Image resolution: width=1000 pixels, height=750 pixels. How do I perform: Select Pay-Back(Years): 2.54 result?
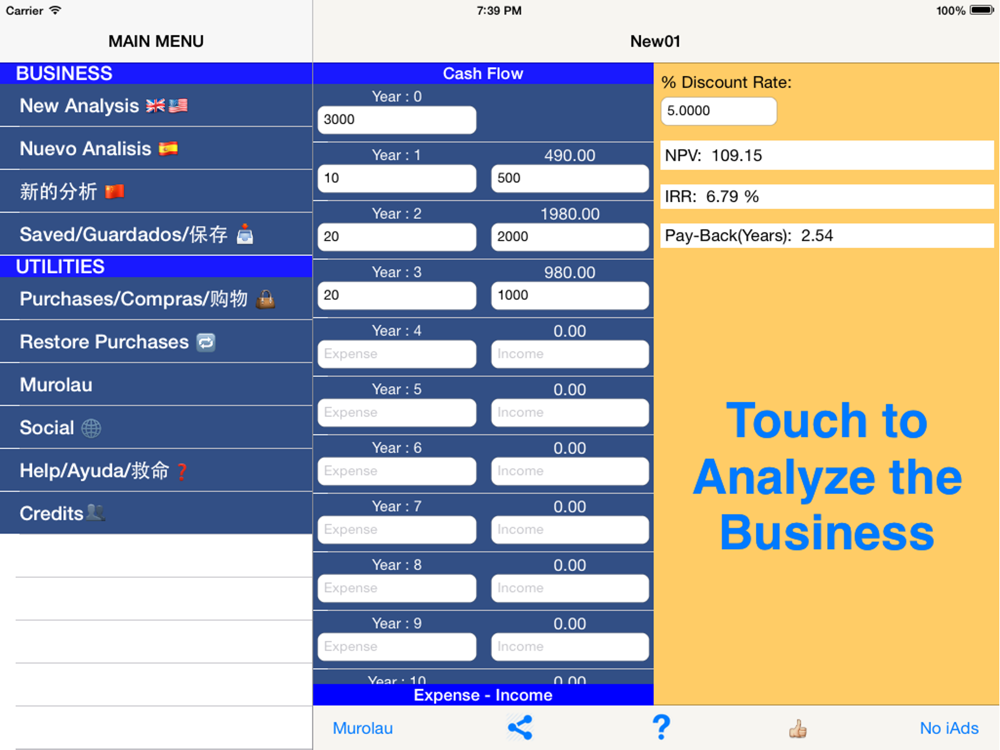(827, 236)
